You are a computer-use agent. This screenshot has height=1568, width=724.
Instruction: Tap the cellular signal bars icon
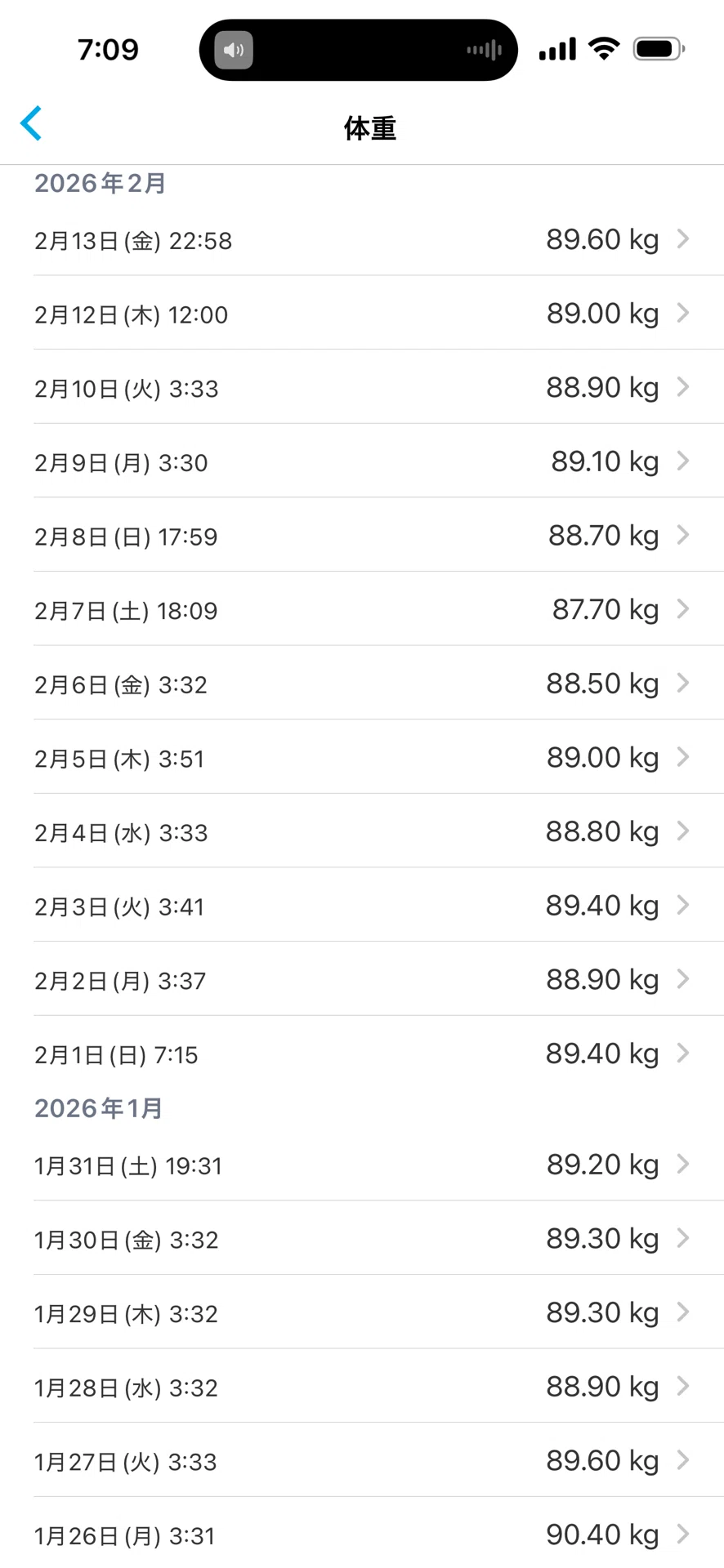pos(557,49)
